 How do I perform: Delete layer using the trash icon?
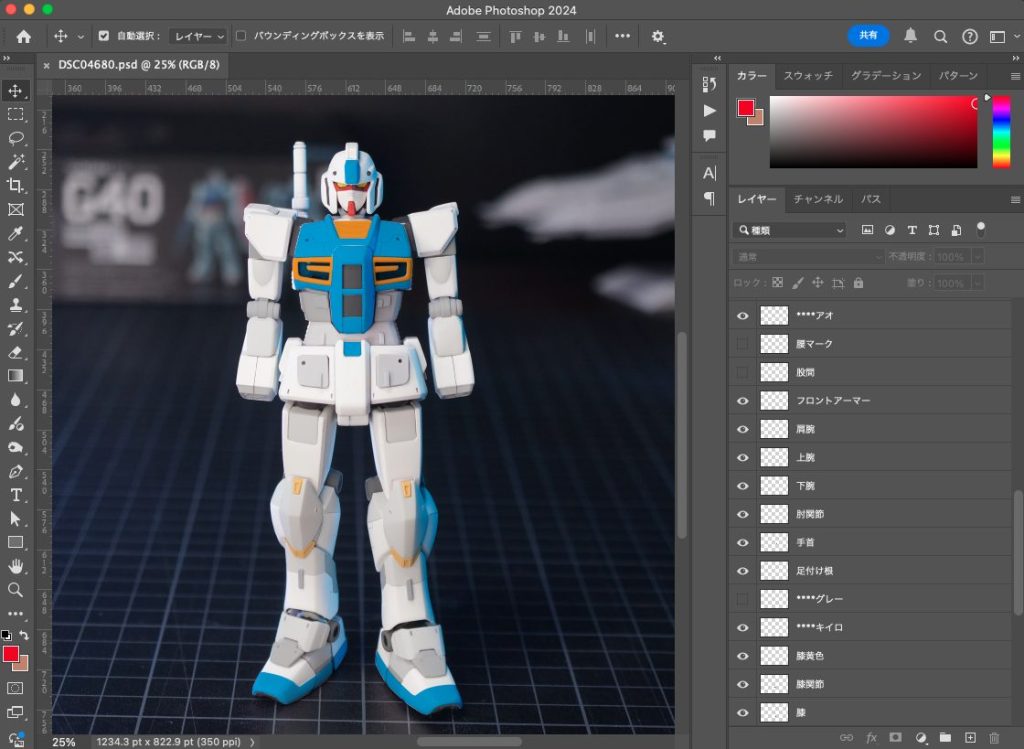pyautogui.click(x=994, y=738)
